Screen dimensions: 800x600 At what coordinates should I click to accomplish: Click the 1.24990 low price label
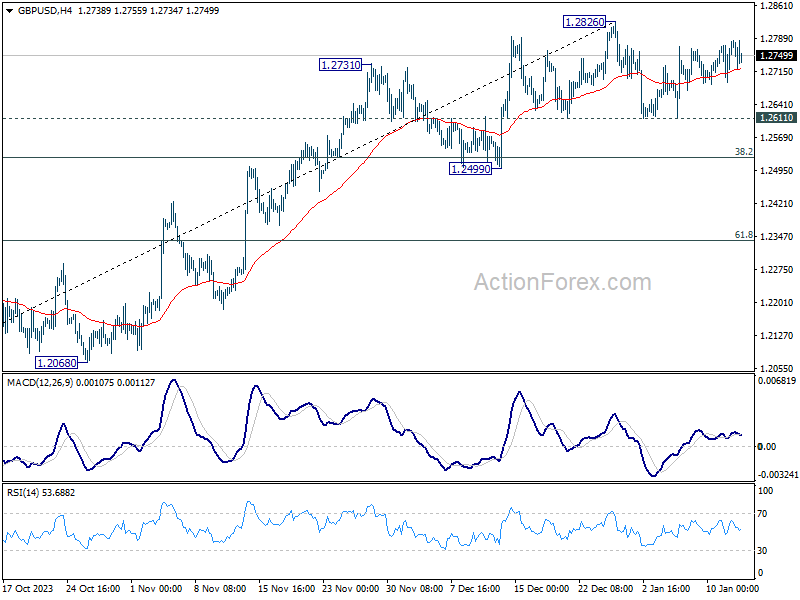pyautogui.click(x=470, y=169)
